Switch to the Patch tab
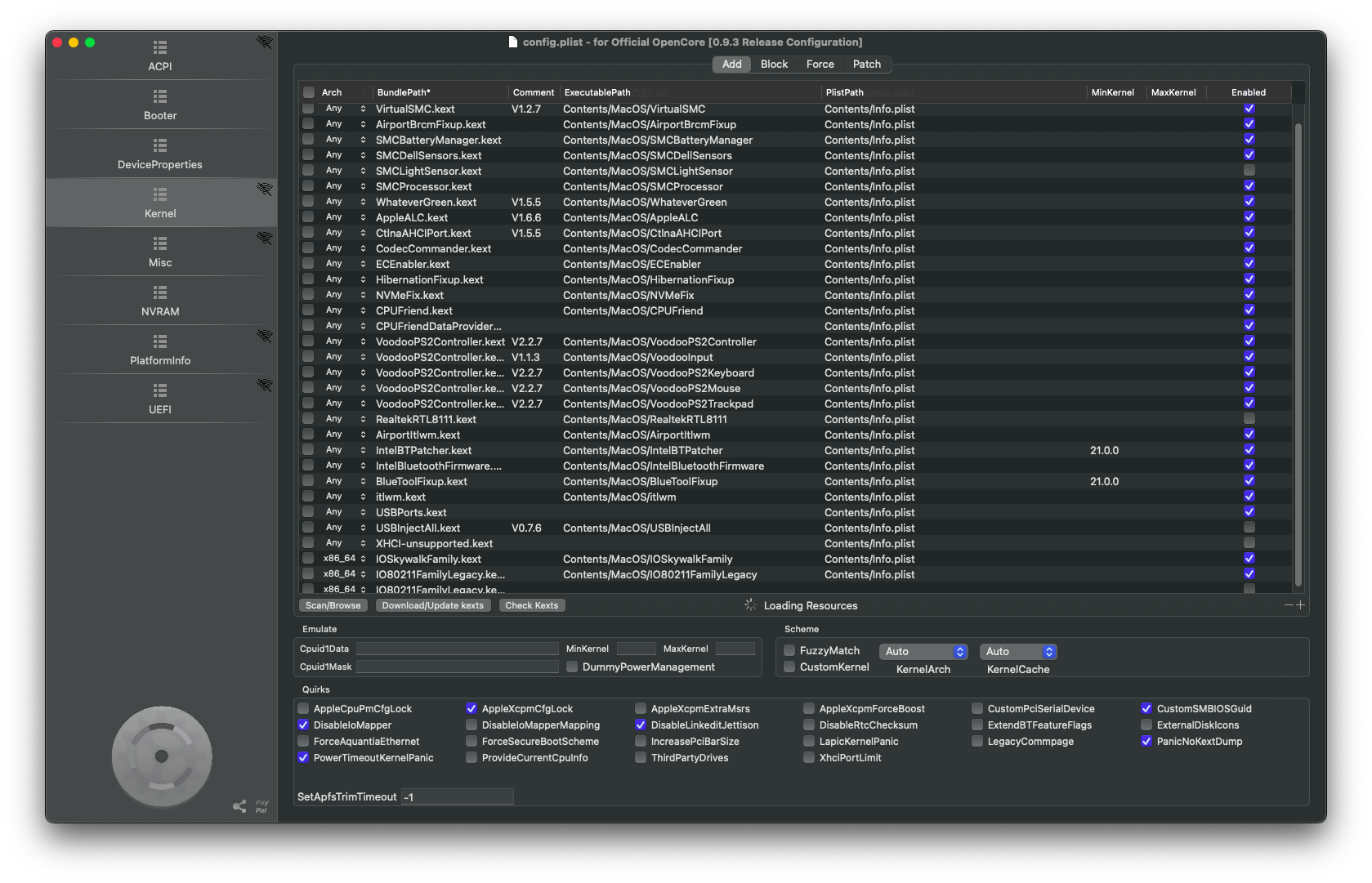1372x883 pixels. 866,65
